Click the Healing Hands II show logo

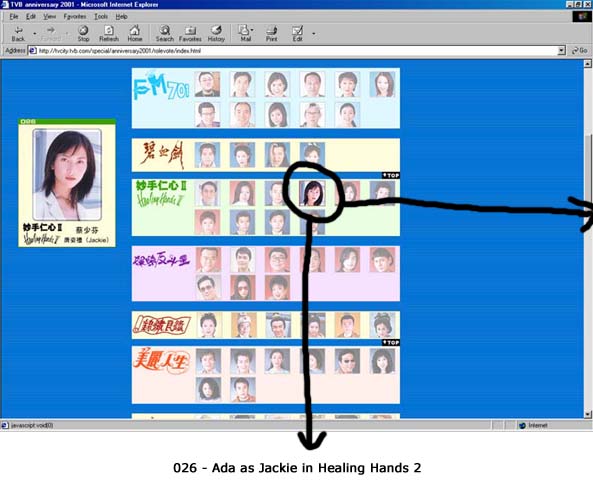[x=161, y=194]
